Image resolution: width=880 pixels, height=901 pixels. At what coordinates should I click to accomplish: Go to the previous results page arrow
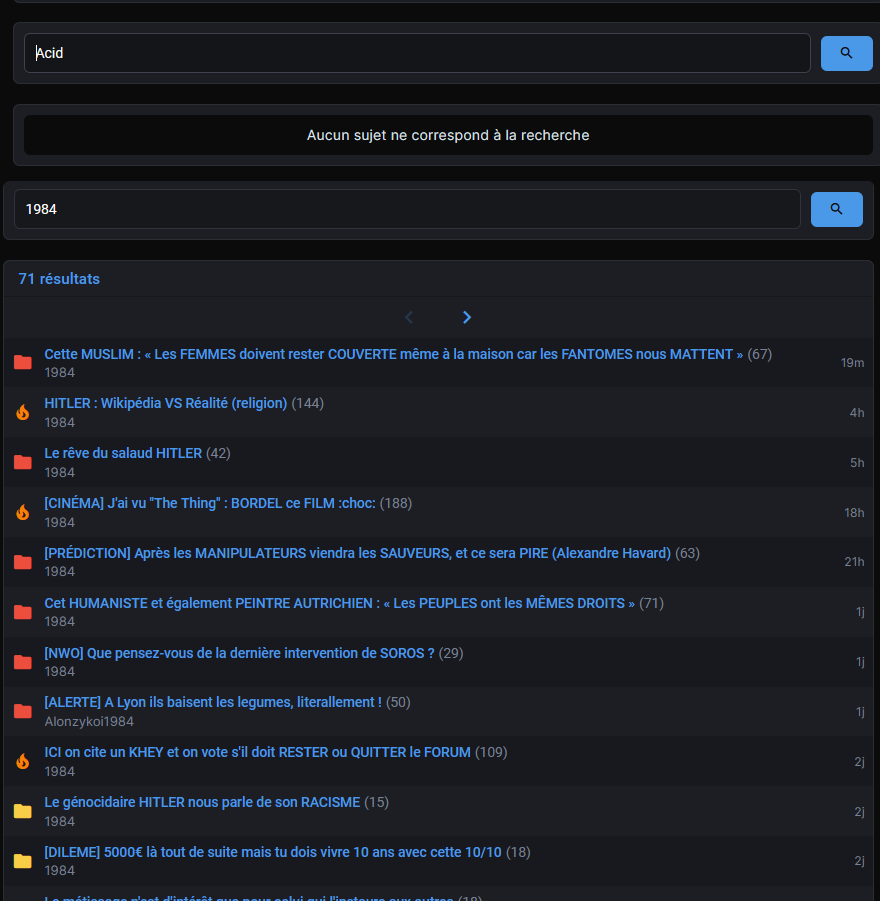click(x=408, y=317)
